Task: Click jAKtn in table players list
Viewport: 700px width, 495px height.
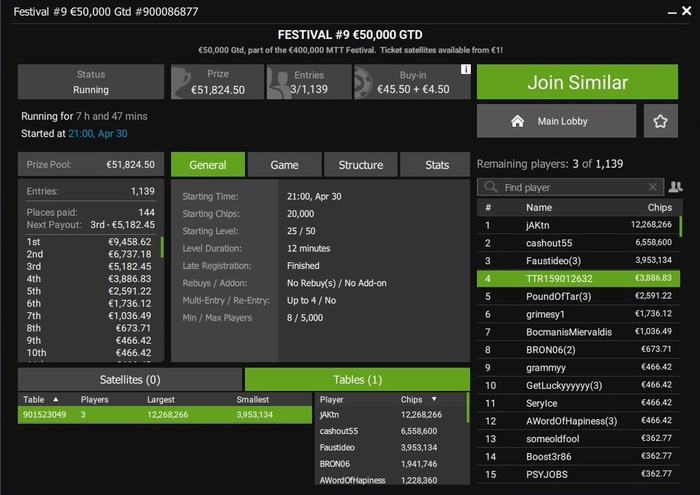Action: (x=329, y=415)
